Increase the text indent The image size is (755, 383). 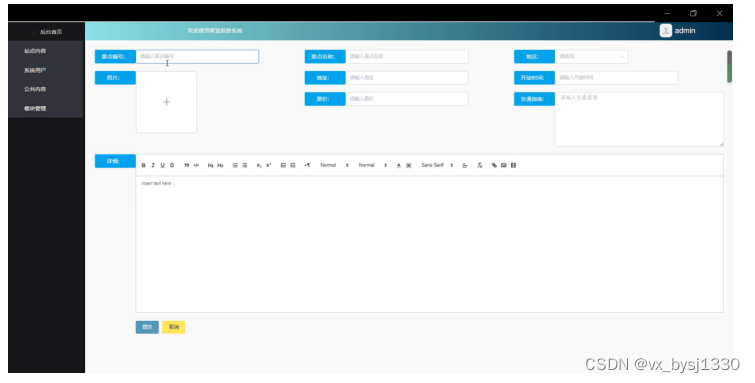(x=293, y=165)
